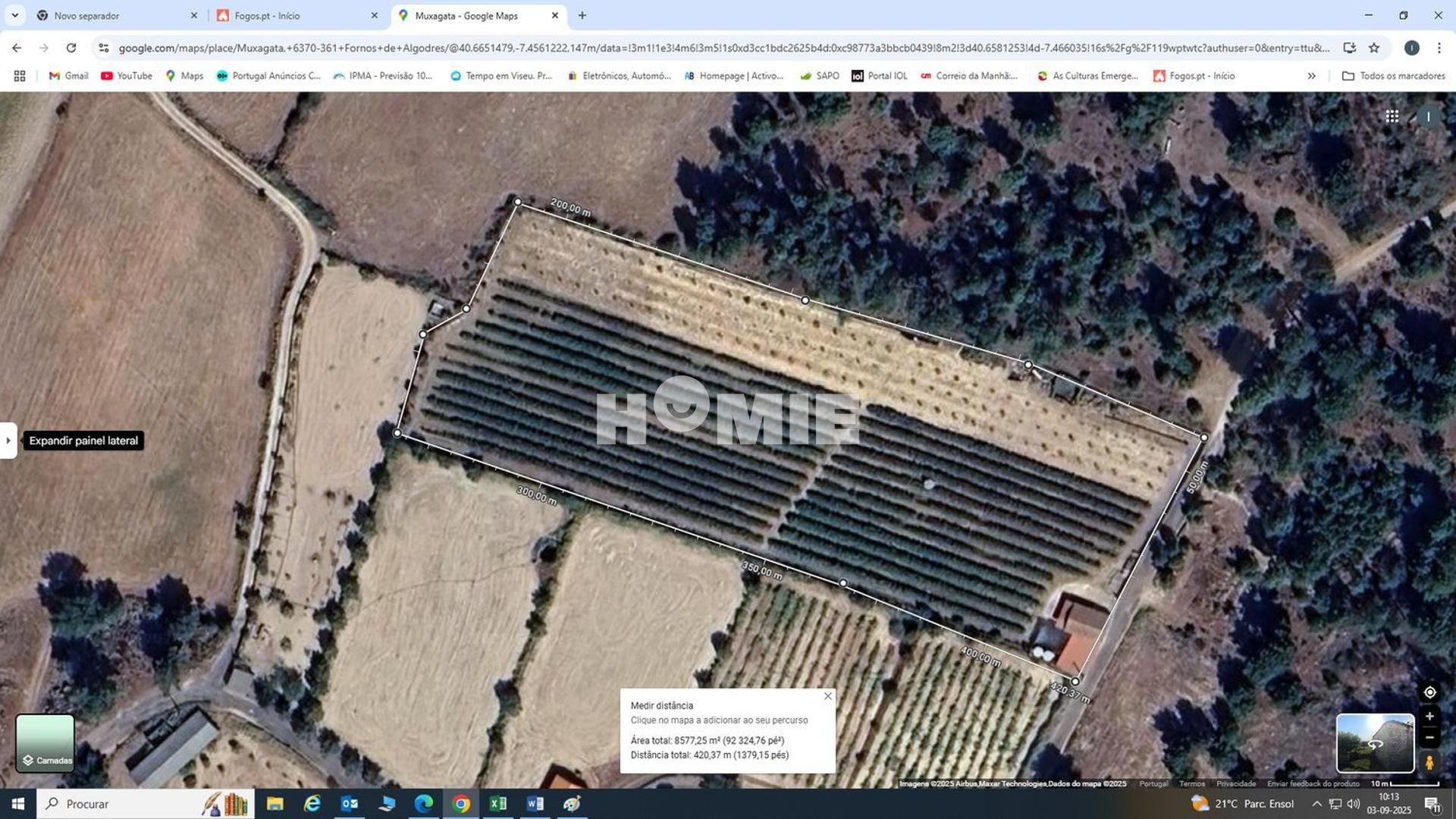This screenshot has height=819, width=1456.
Task: Open the Maps bookmark
Action: 184,76
